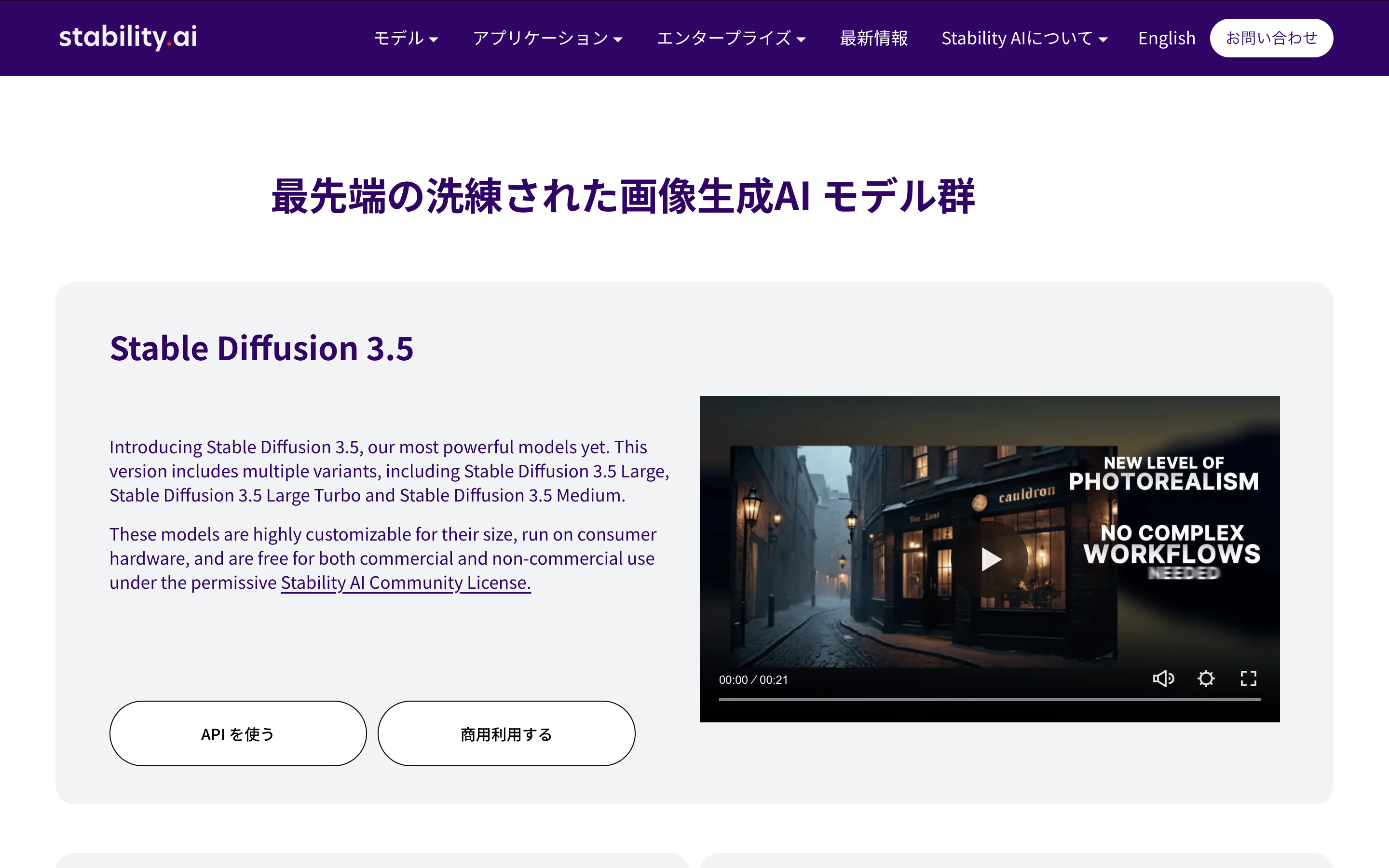Seek on the video progress bar
This screenshot has width=1389, height=868.
[989, 699]
